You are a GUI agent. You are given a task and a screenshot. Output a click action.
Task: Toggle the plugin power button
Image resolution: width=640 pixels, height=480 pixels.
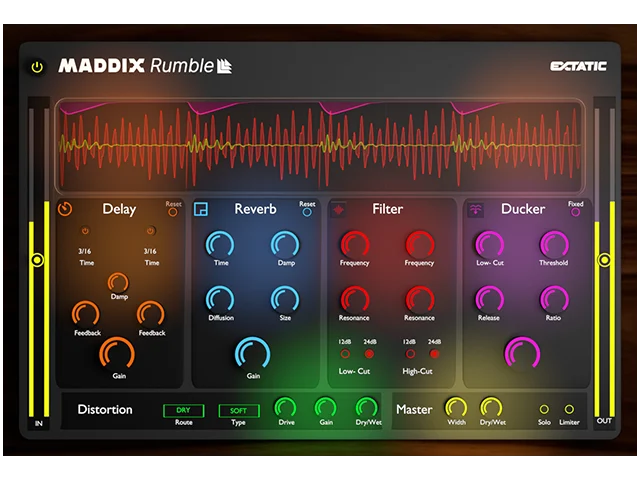(37, 67)
